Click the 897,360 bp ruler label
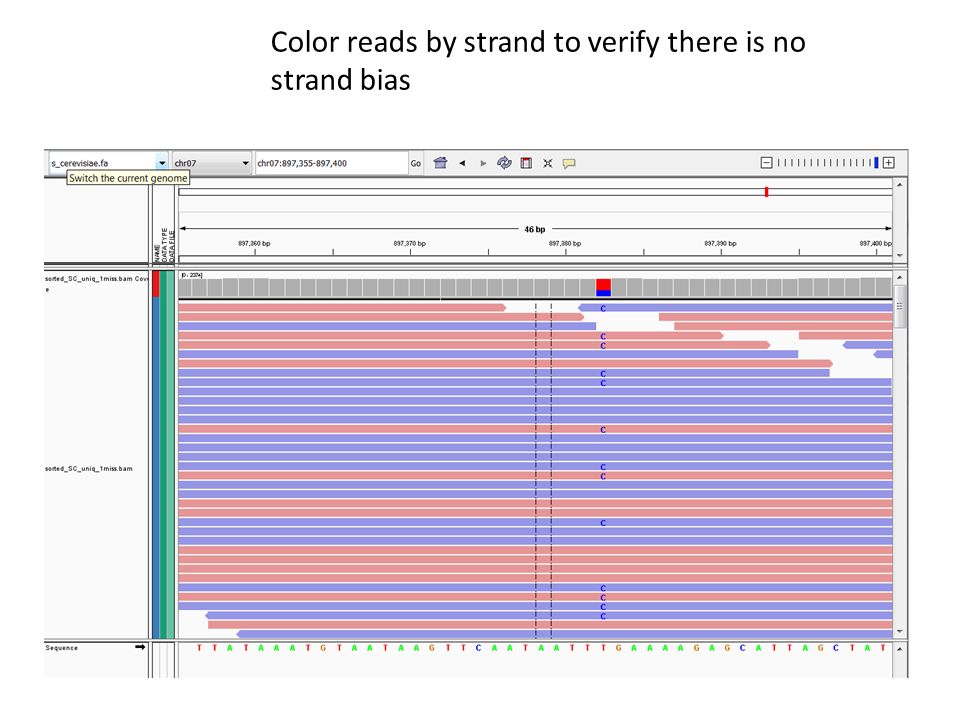 tap(254, 244)
